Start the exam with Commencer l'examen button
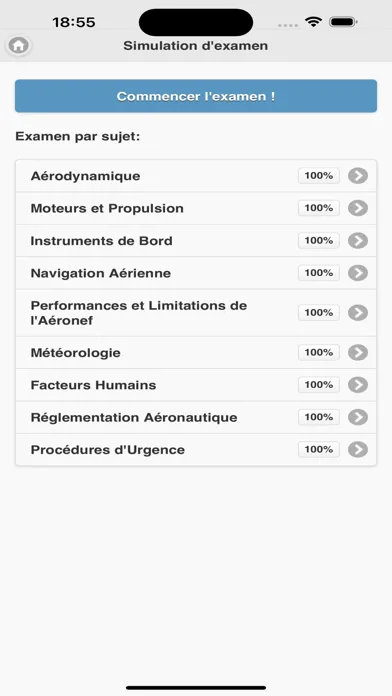392x696 pixels. [x=196, y=96]
